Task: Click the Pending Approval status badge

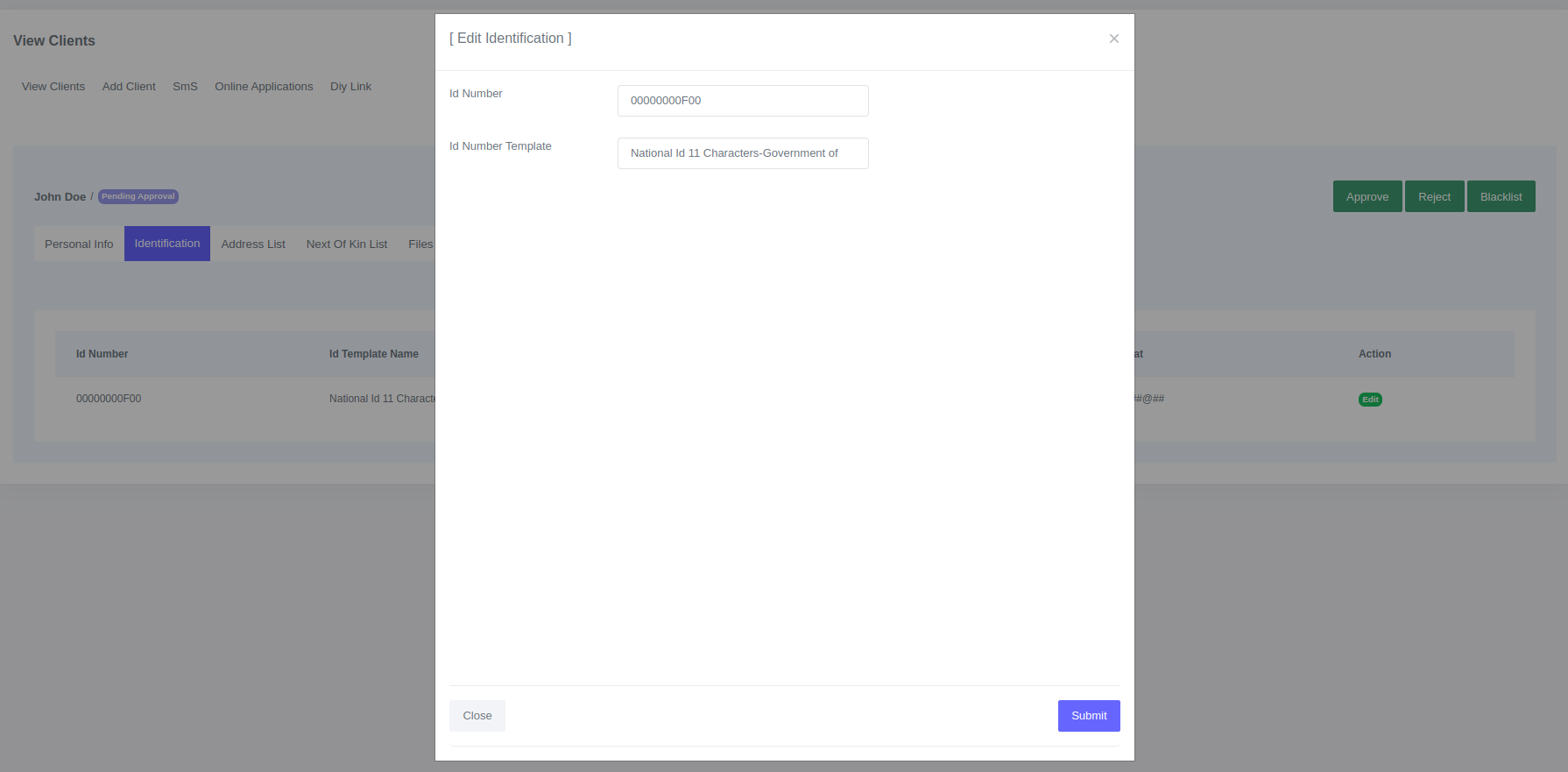Action: point(138,197)
